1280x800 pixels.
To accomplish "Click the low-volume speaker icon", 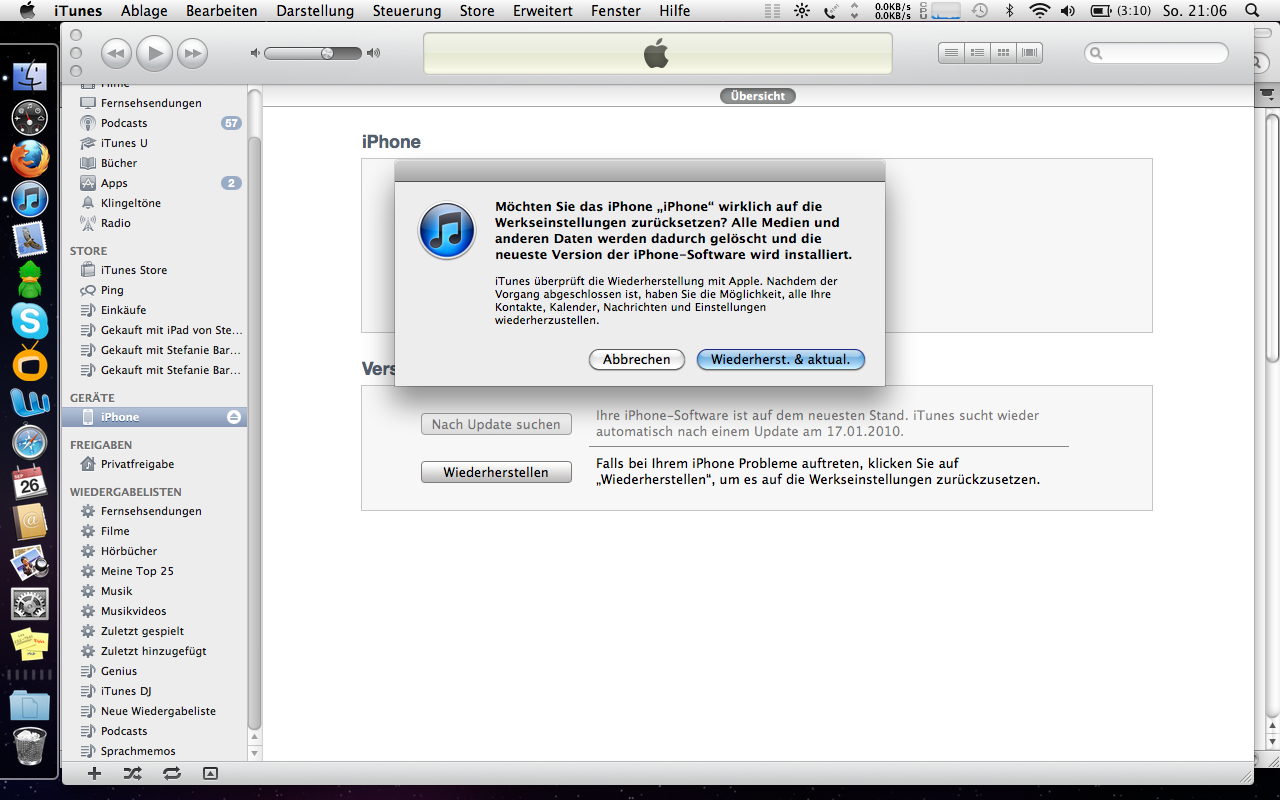I will 255,53.
